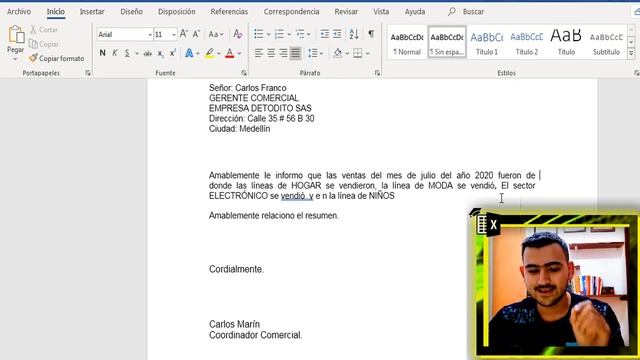Apply superscript x² formatting
The width and height of the screenshot is (640, 360).
click(173, 53)
